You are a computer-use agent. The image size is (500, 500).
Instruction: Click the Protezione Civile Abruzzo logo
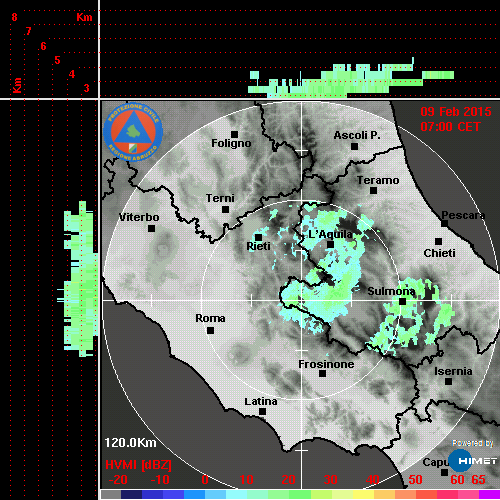133,132
